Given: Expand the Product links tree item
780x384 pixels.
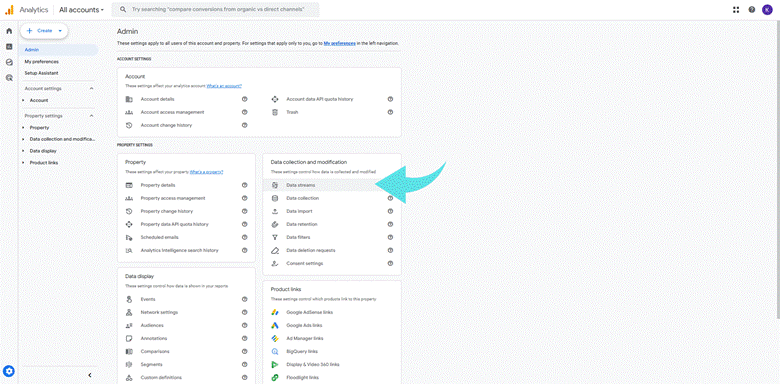Looking at the screenshot, I should click(x=23, y=163).
